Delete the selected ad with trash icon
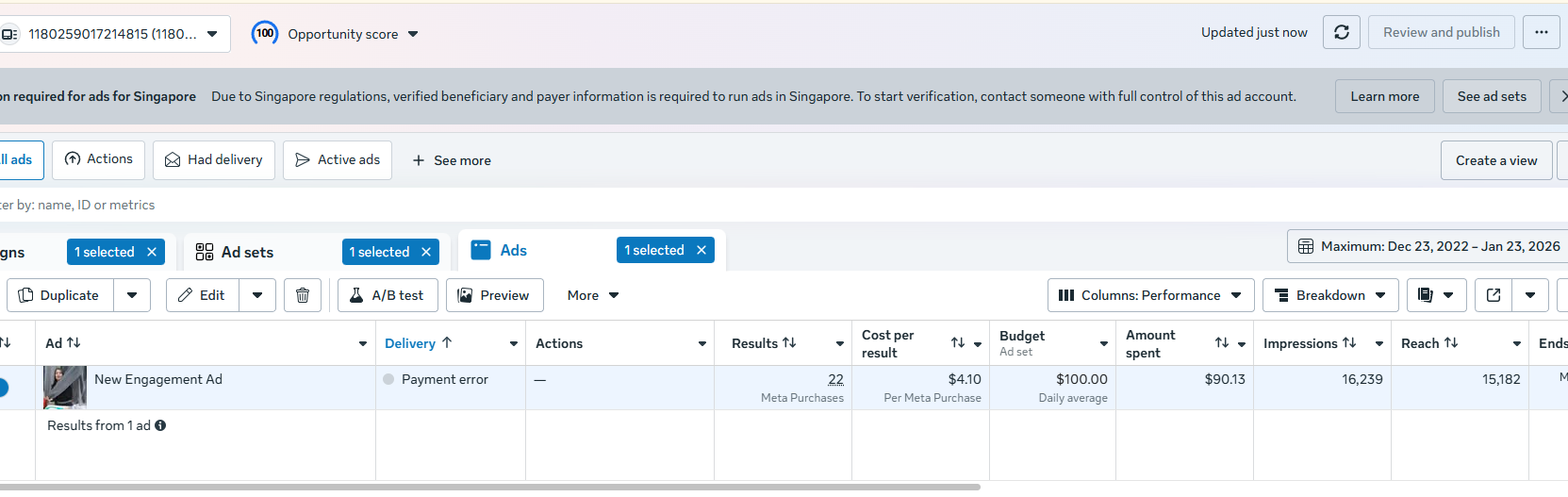Viewport: 1568px width, 497px height. click(303, 295)
